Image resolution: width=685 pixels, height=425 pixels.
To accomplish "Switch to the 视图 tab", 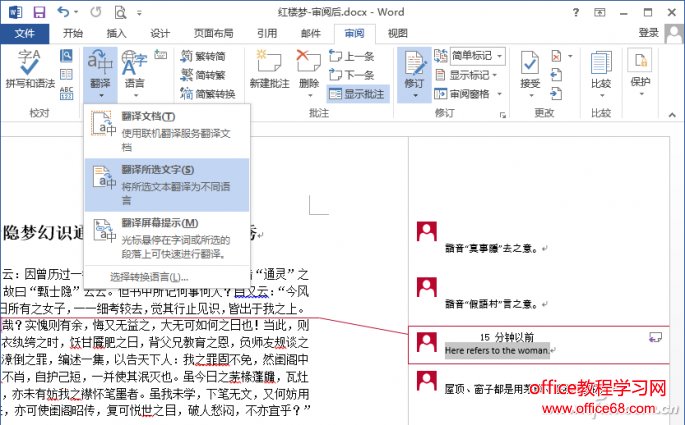I will tap(398, 33).
